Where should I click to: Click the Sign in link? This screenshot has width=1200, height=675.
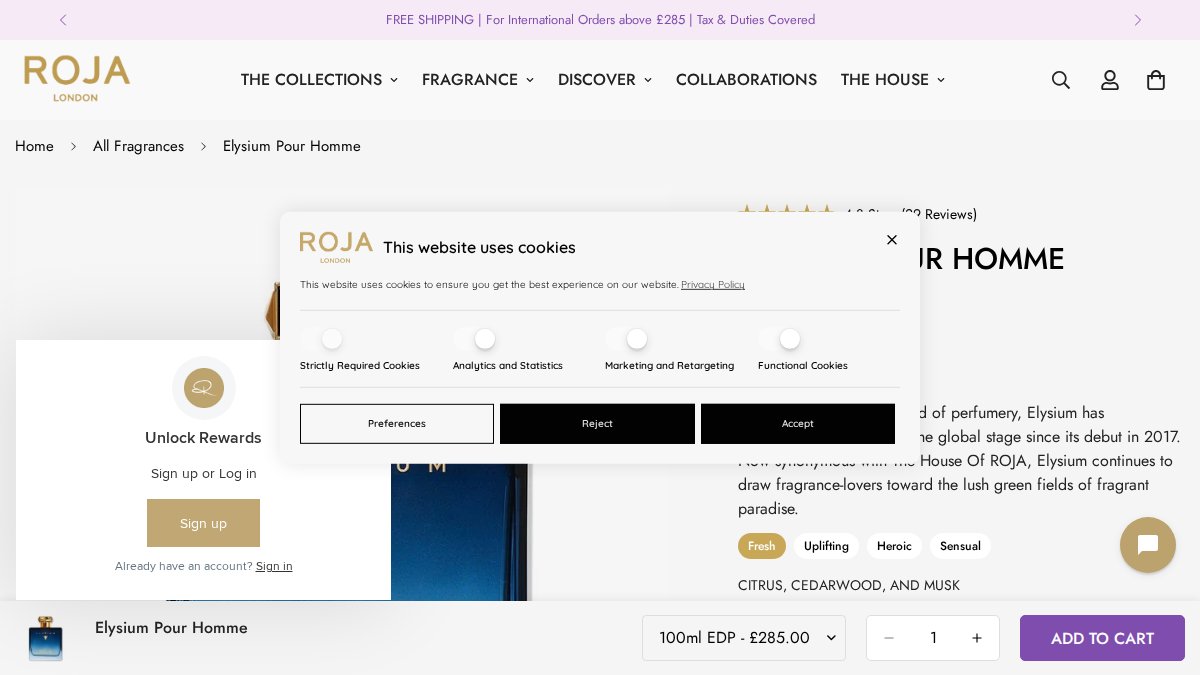[274, 566]
